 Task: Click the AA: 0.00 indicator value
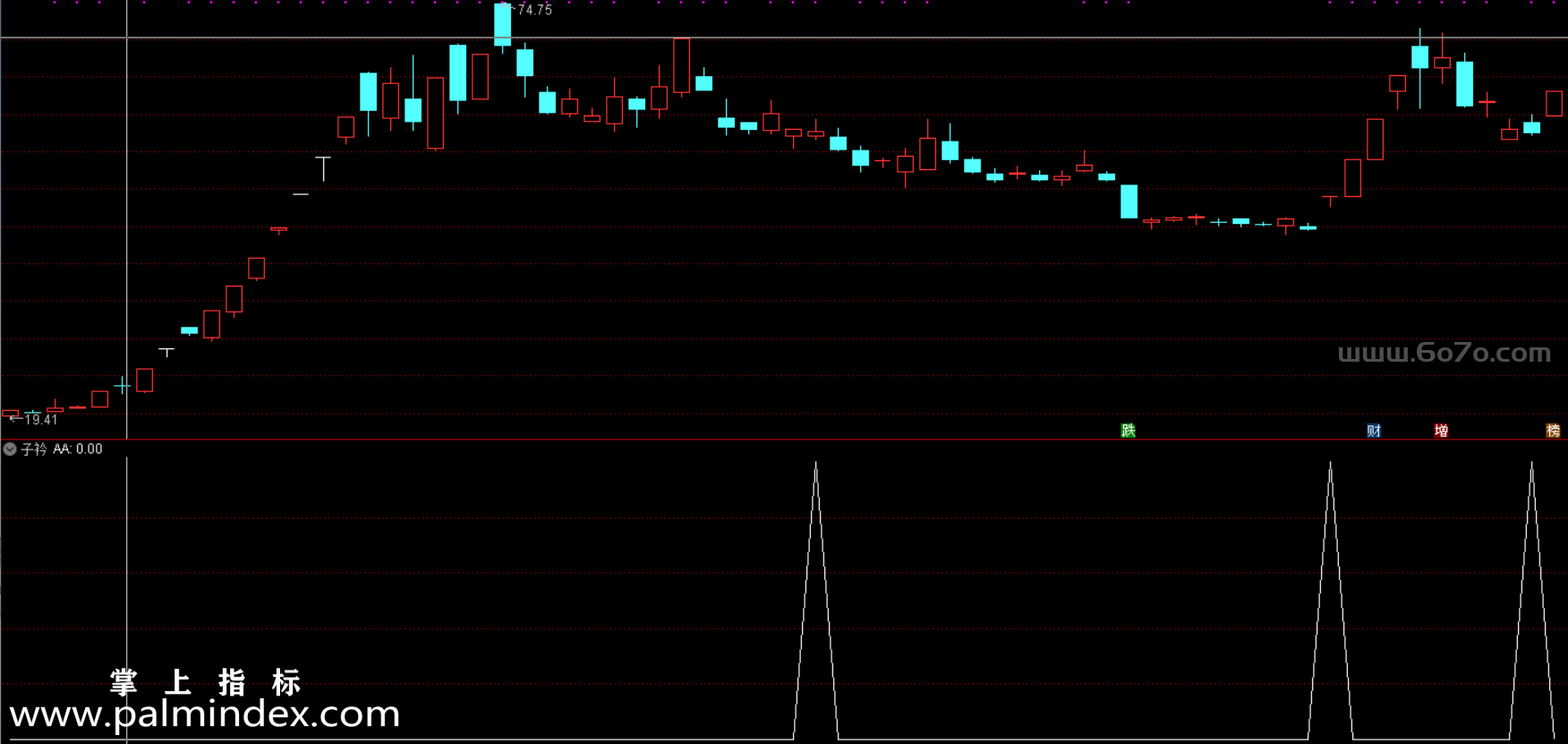pos(78,449)
